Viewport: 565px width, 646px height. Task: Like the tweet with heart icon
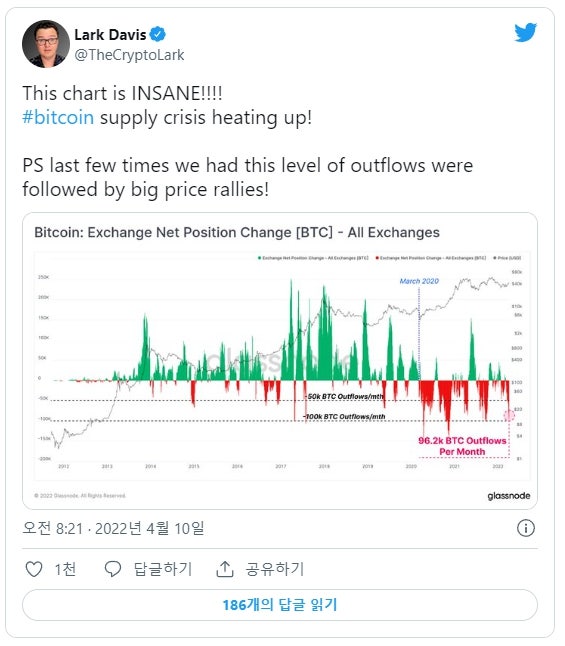pos(34,569)
